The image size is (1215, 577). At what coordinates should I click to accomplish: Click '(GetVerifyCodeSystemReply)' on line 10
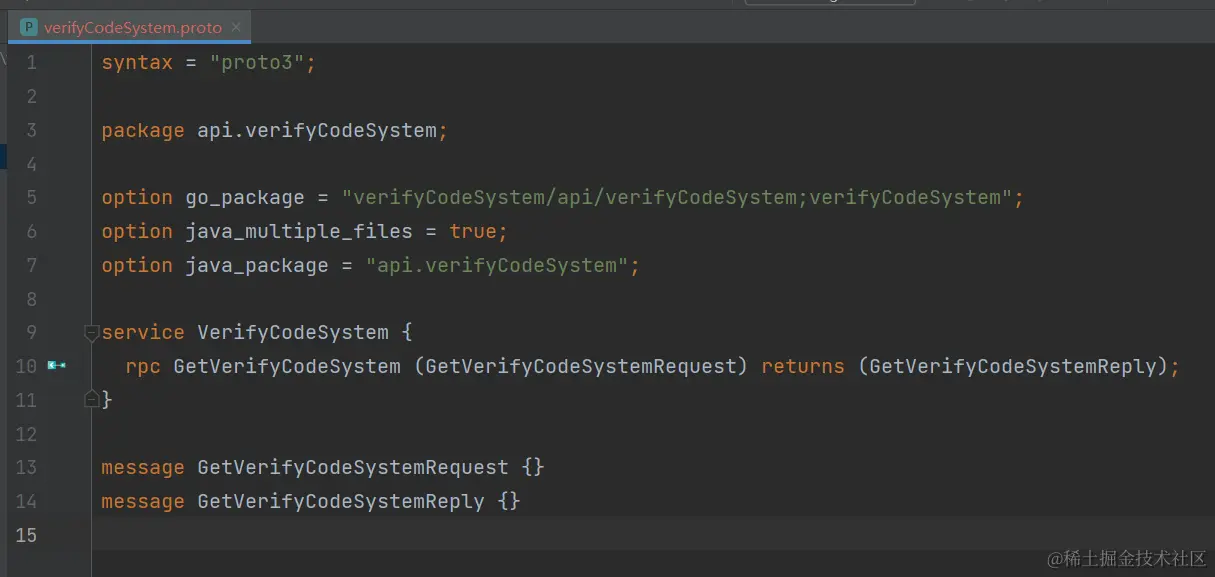pos(1013,366)
